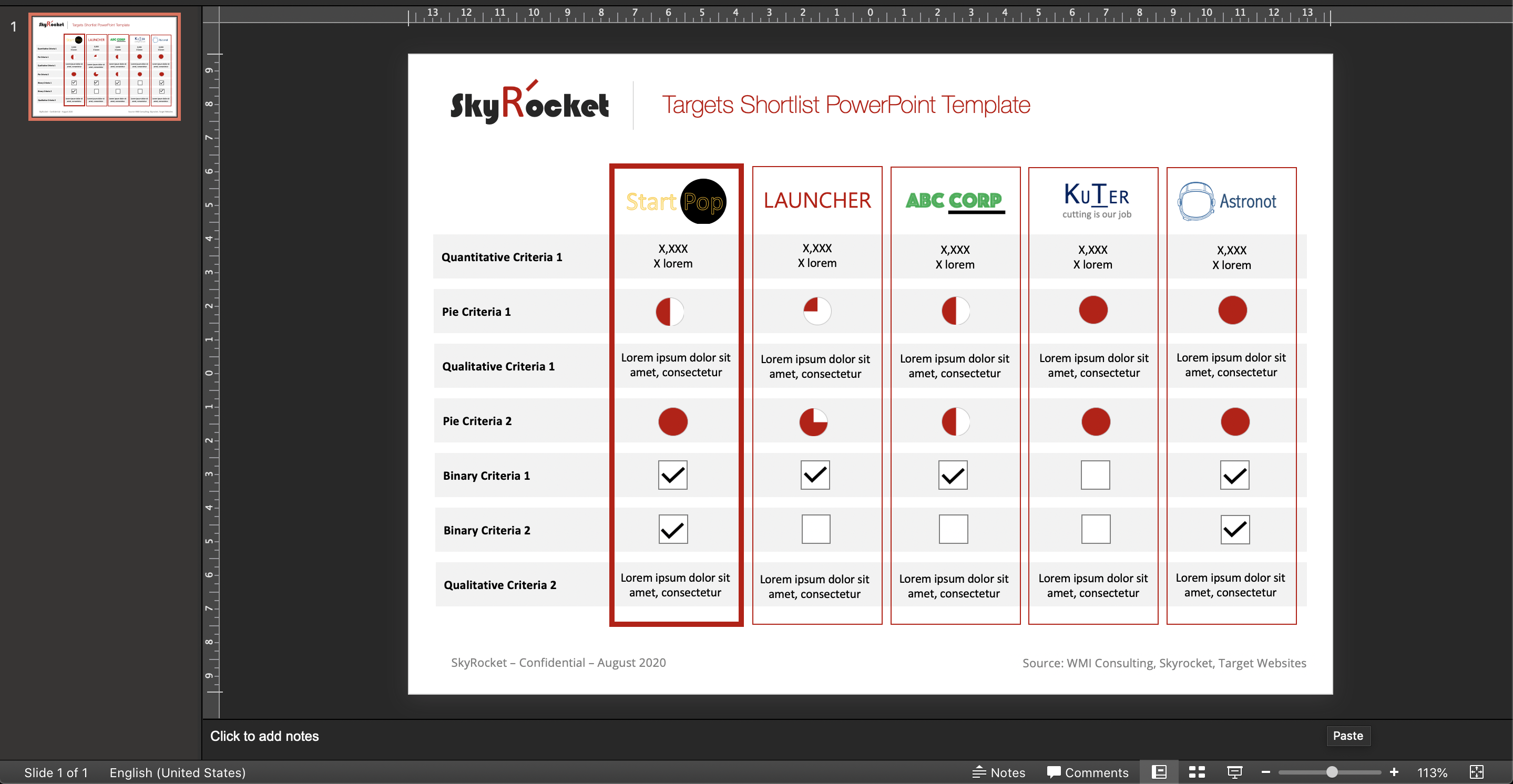Click the Paste button in notes area
Screen dimensions: 1513x784
click(1348, 736)
